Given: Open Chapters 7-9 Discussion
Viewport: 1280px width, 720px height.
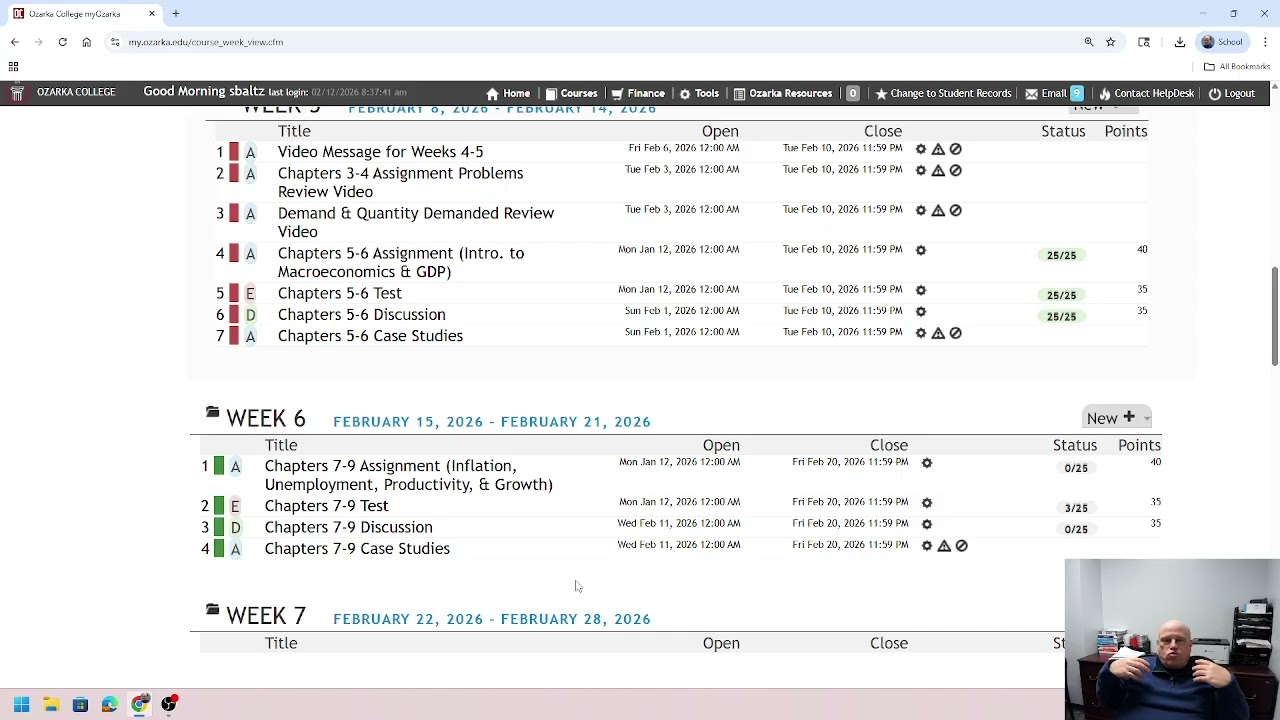Looking at the screenshot, I should coord(349,527).
